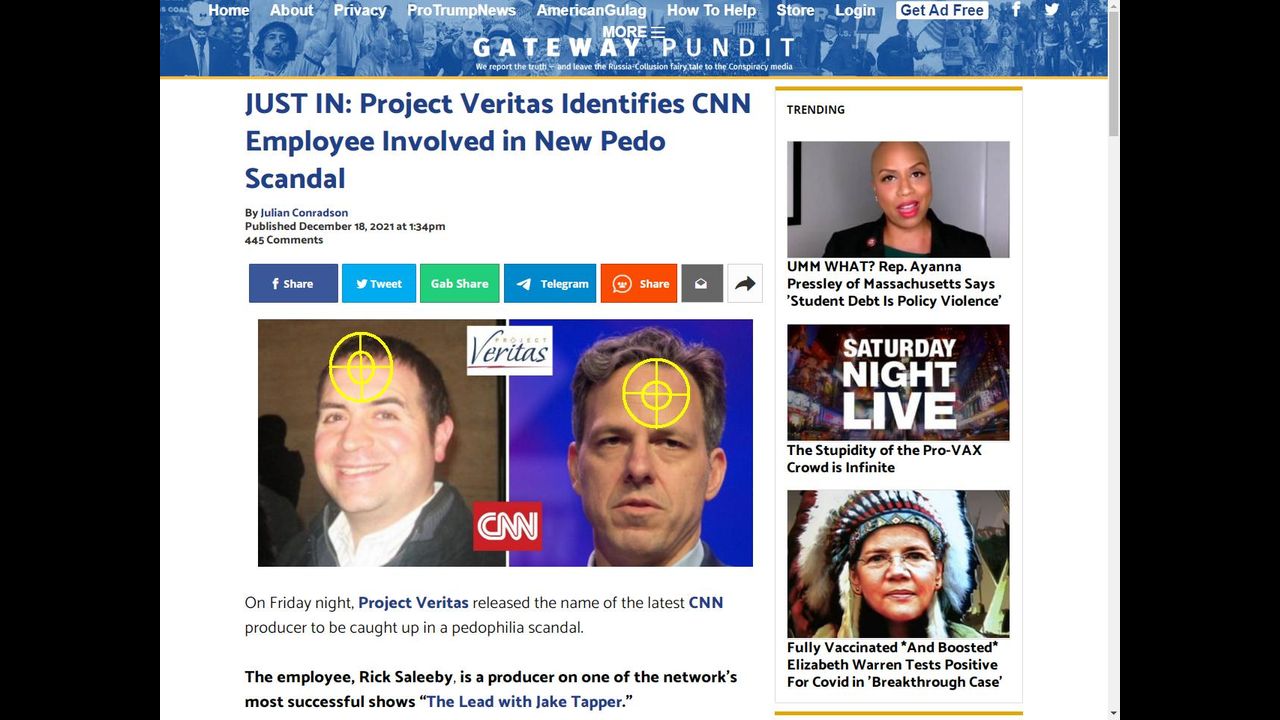This screenshot has height=720, width=1280.
Task: Share the article on Gab
Action: coord(459,283)
